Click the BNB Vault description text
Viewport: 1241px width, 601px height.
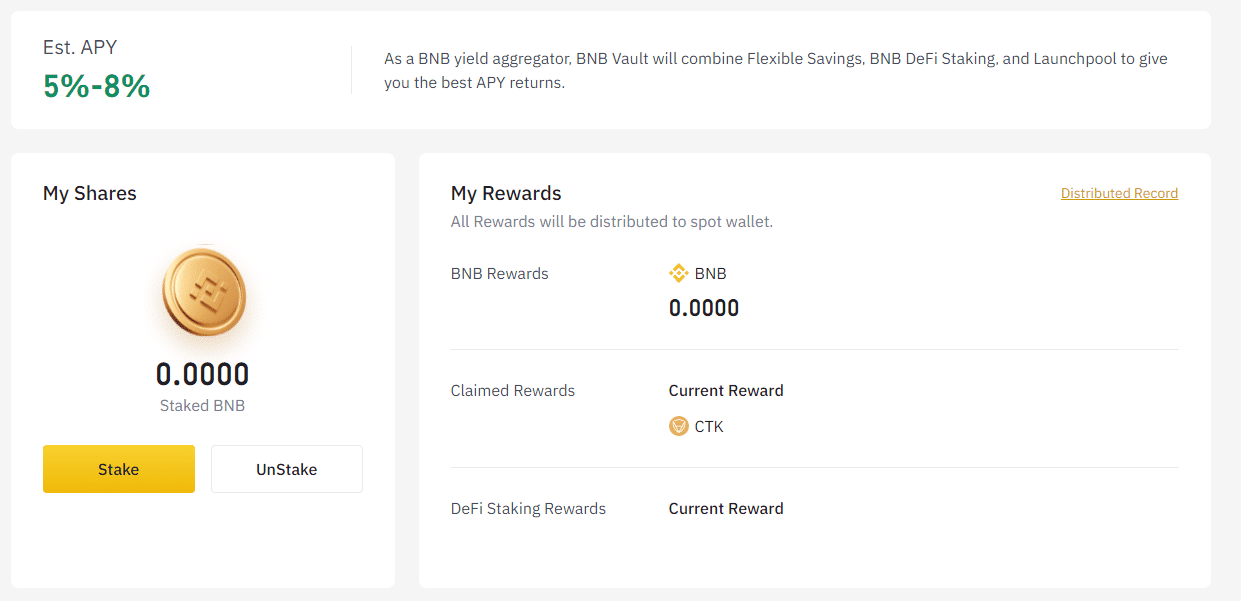775,70
